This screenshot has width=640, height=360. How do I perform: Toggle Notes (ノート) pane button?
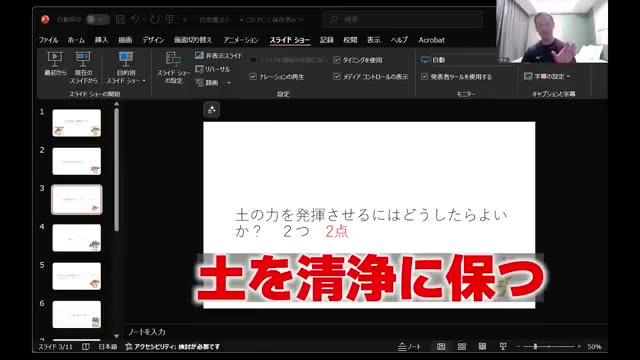[x=409, y=347]
